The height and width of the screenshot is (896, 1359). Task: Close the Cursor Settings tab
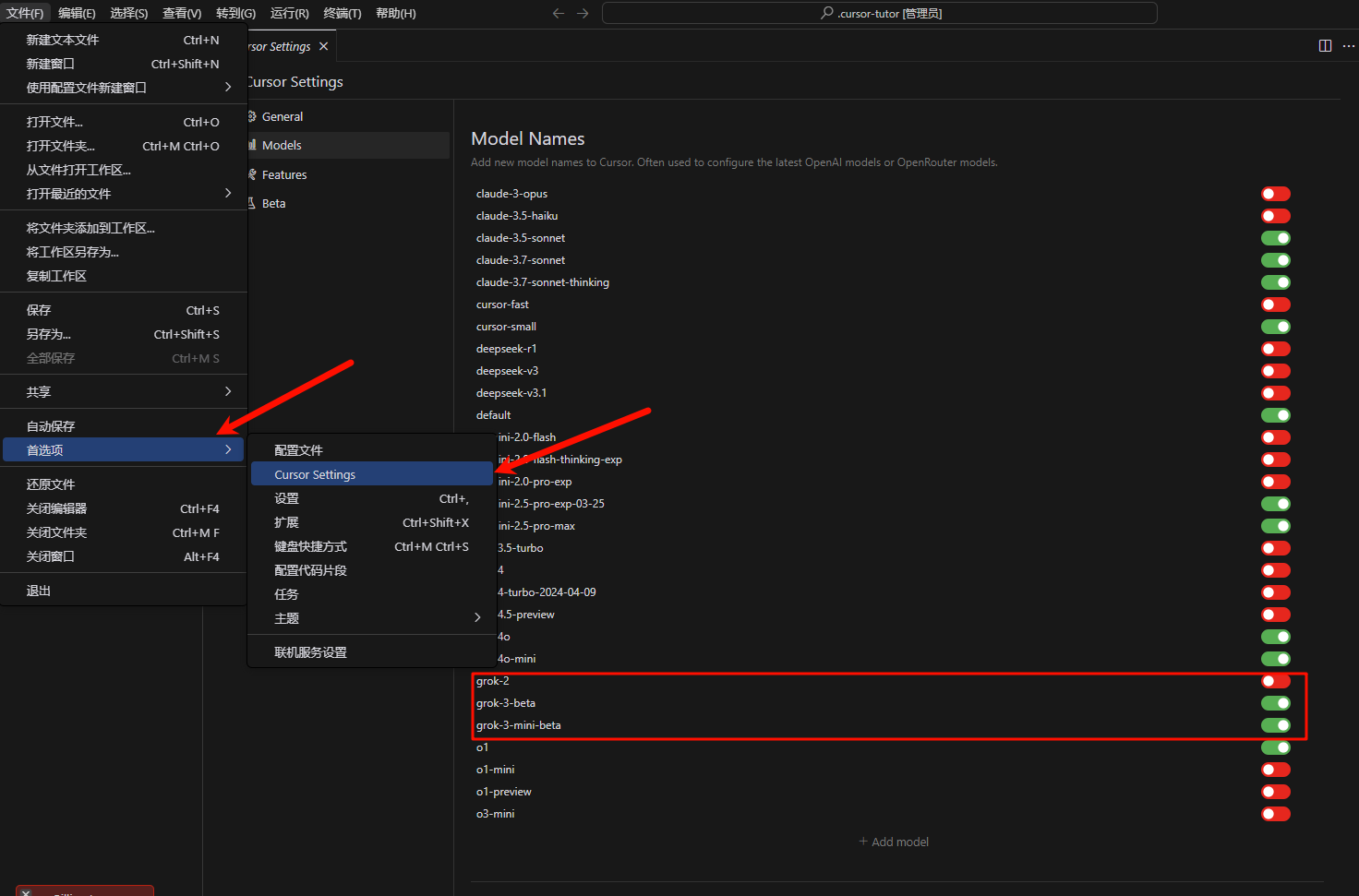click(x=323, y=46)
